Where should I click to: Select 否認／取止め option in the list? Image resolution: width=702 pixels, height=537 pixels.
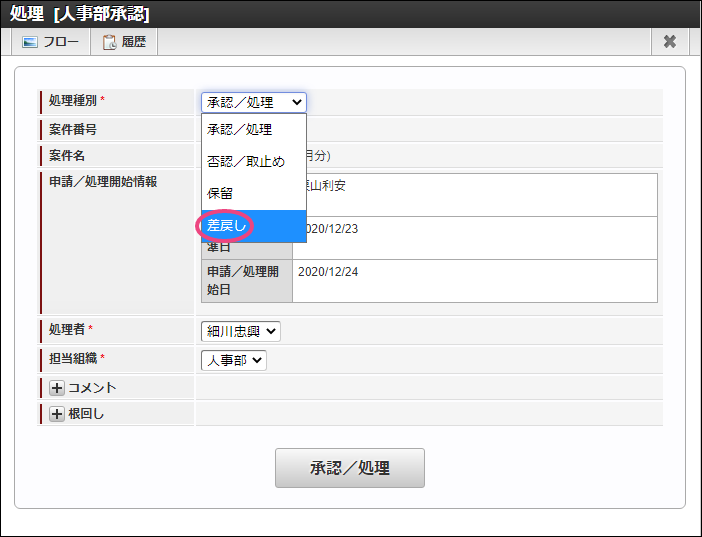pyautogui.click(x=246, y=161)
